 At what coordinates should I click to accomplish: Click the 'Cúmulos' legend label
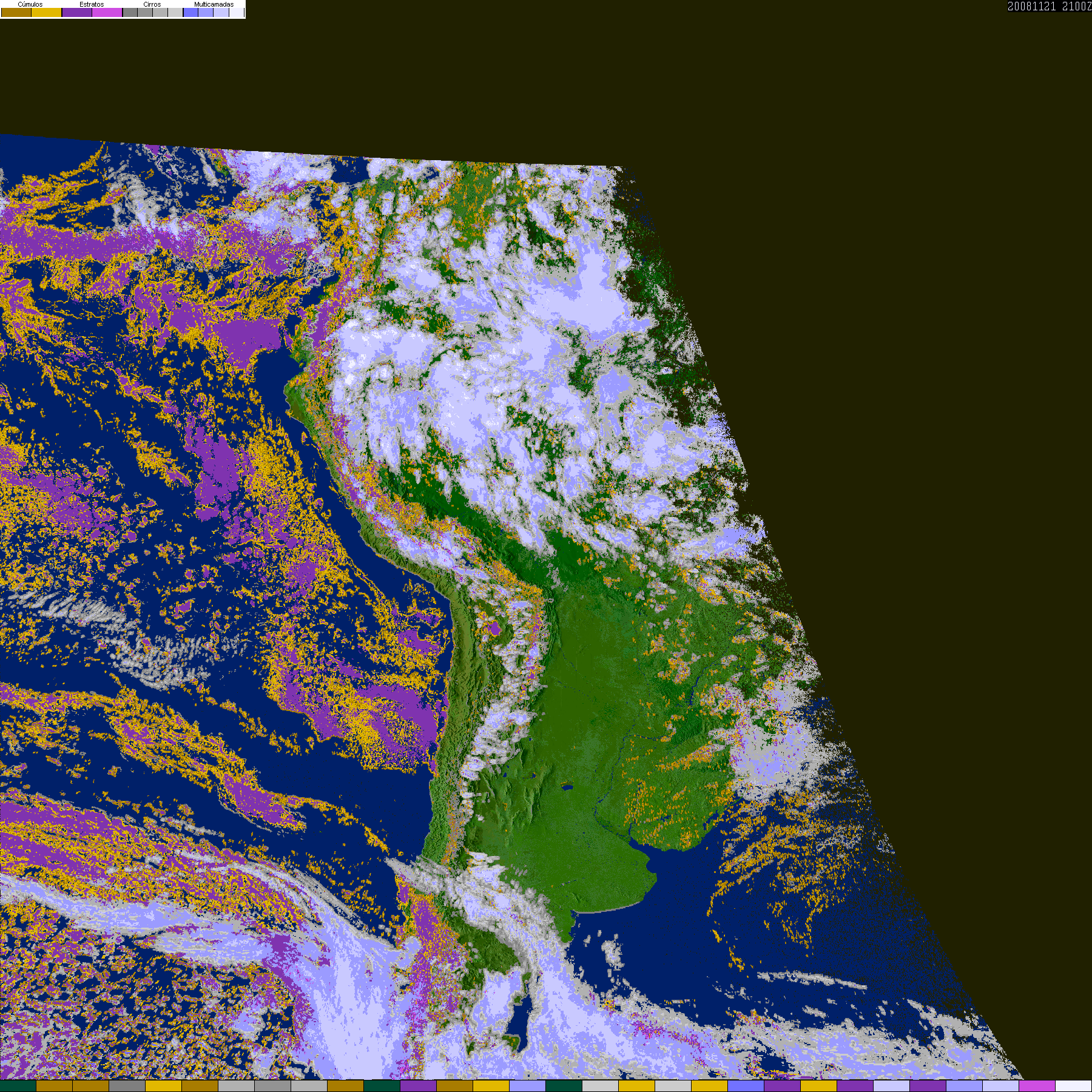(x=30, y=4)
